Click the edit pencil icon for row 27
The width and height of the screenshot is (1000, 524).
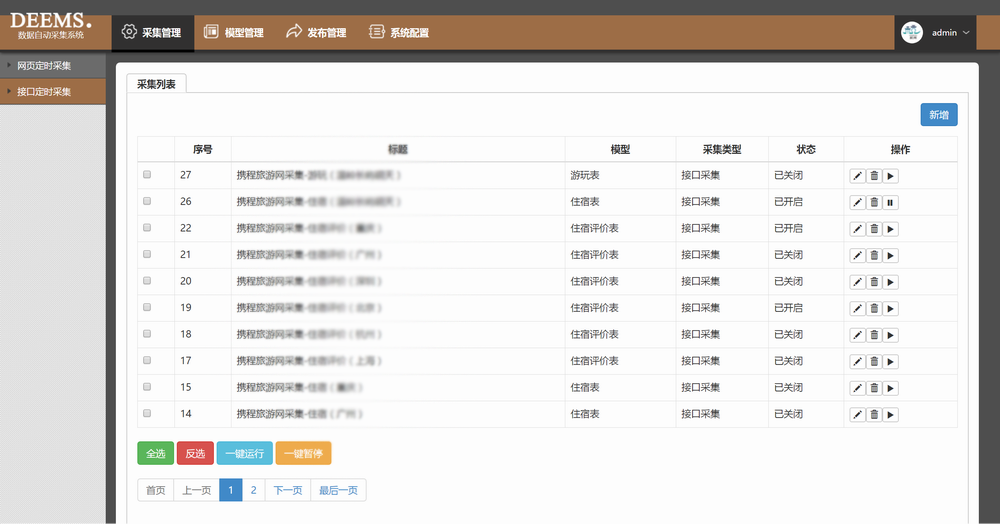click(x=857, y=176)
